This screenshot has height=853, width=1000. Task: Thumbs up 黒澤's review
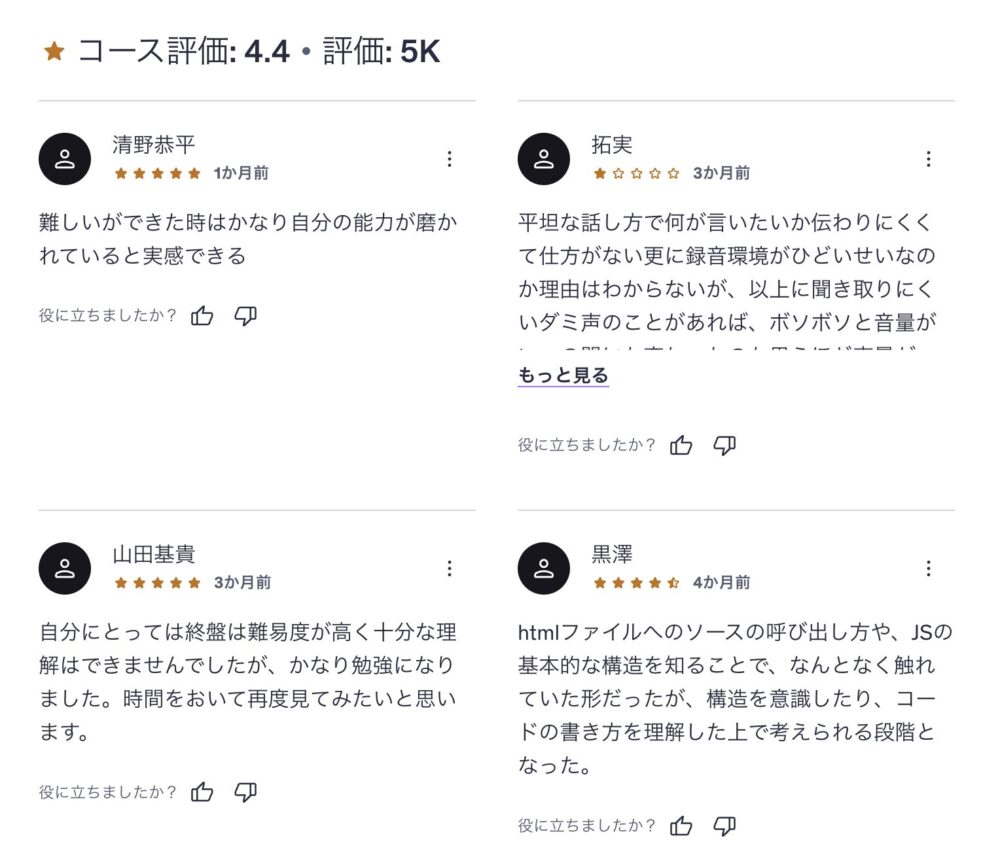[682, 825]
